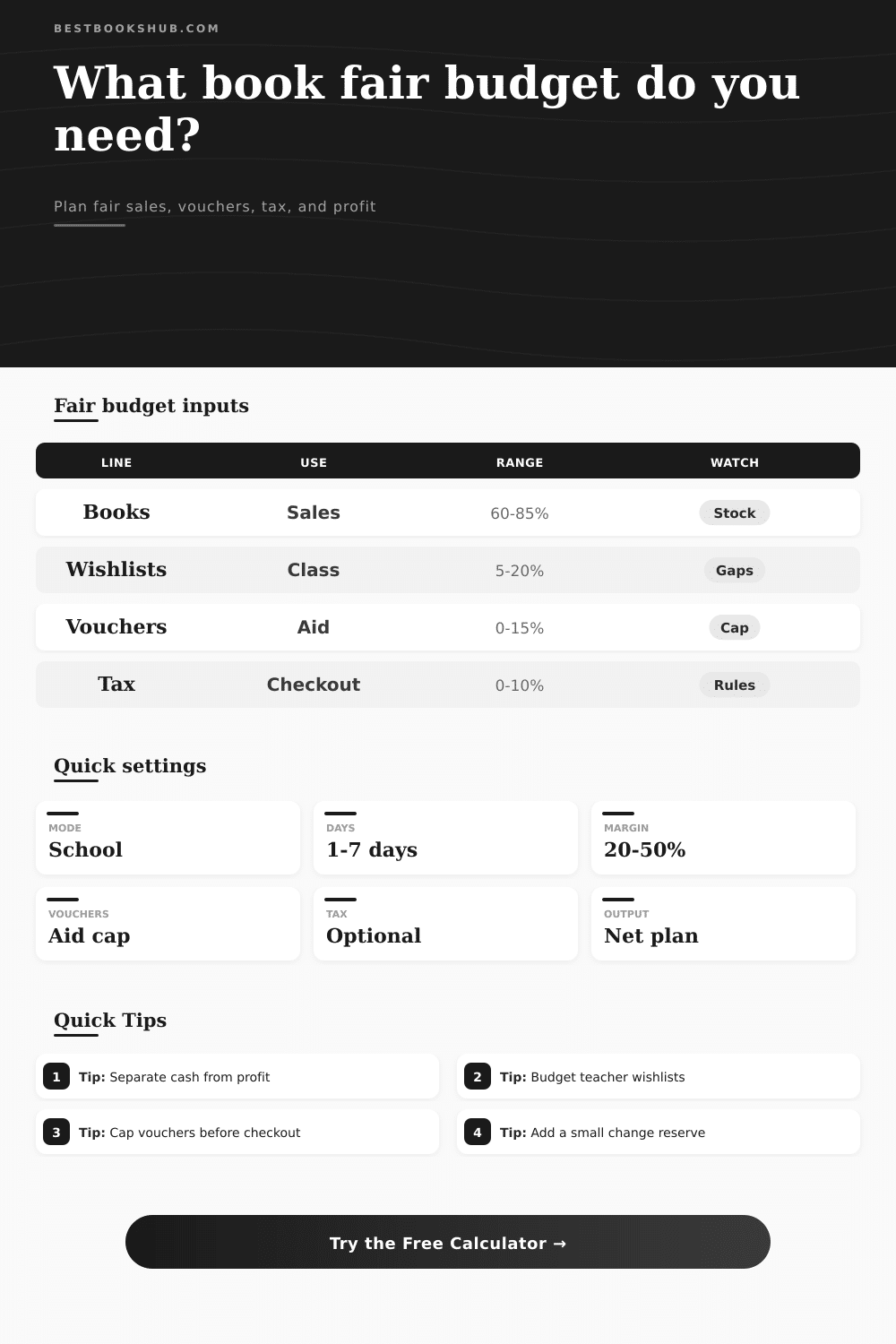The image size is (896, 1344).
Task: Click the WATCH column header
Action: click(x=735, y=462)
